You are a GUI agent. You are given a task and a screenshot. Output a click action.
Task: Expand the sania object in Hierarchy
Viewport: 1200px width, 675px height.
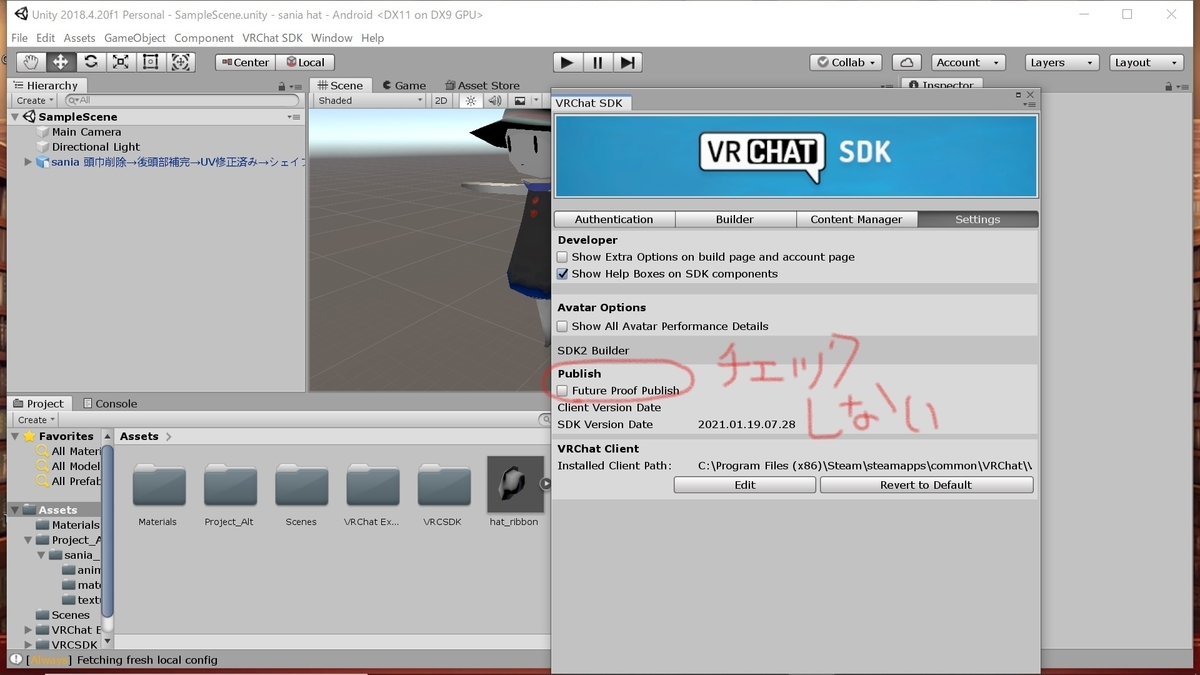point(28,162)
